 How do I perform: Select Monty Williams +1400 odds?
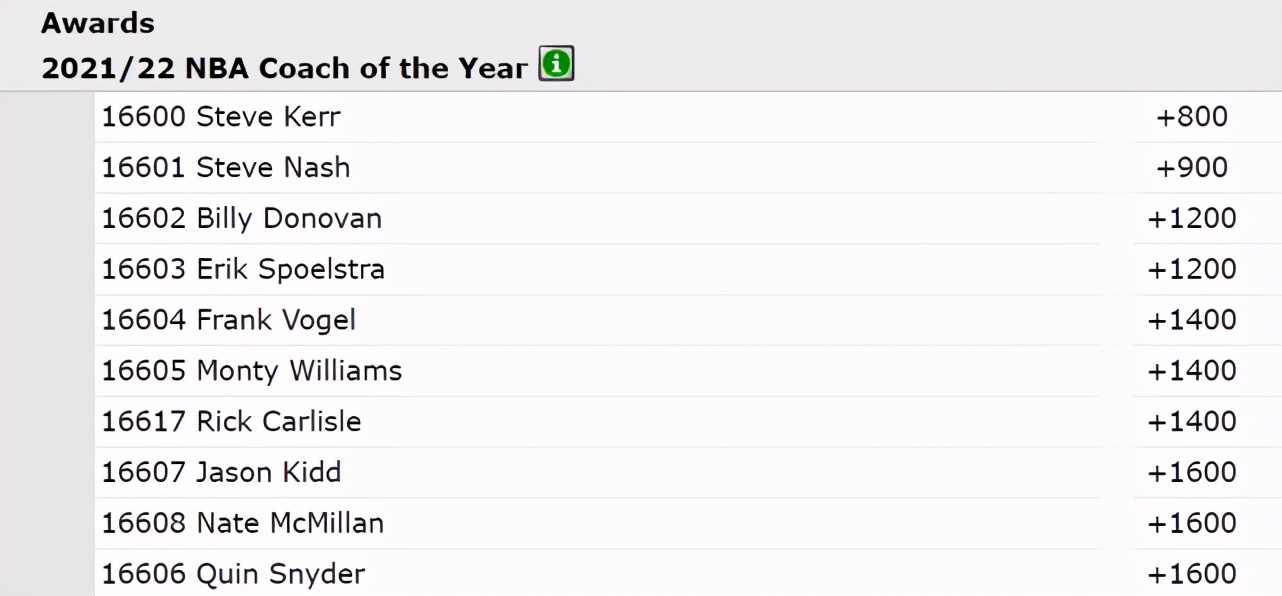click(1192, 371)
